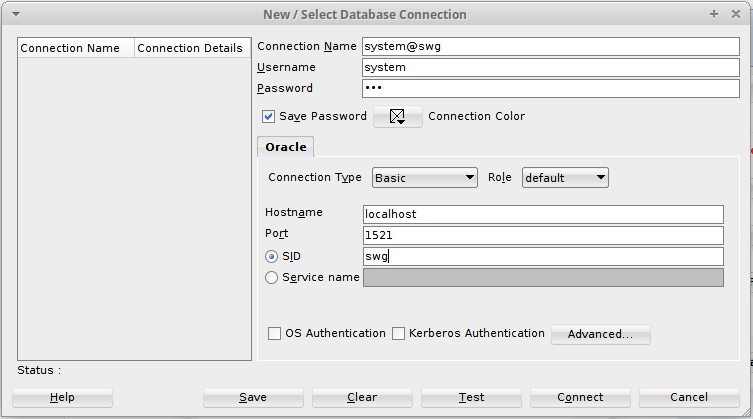This screenshot has width=753, height=419.
Task: Enable Kerberos Authentication checkbox
Action: click(399, 333)
